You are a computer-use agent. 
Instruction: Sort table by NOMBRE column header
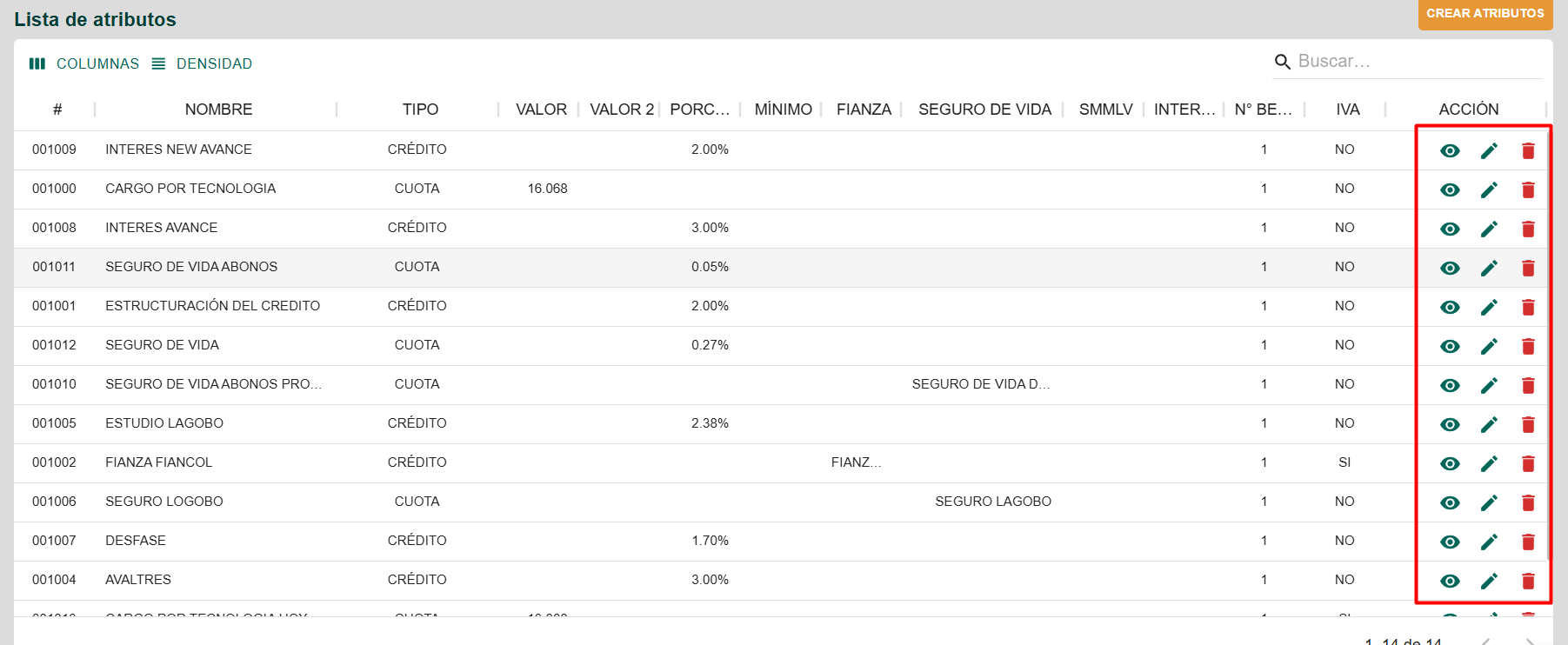(x=218, y=110)
